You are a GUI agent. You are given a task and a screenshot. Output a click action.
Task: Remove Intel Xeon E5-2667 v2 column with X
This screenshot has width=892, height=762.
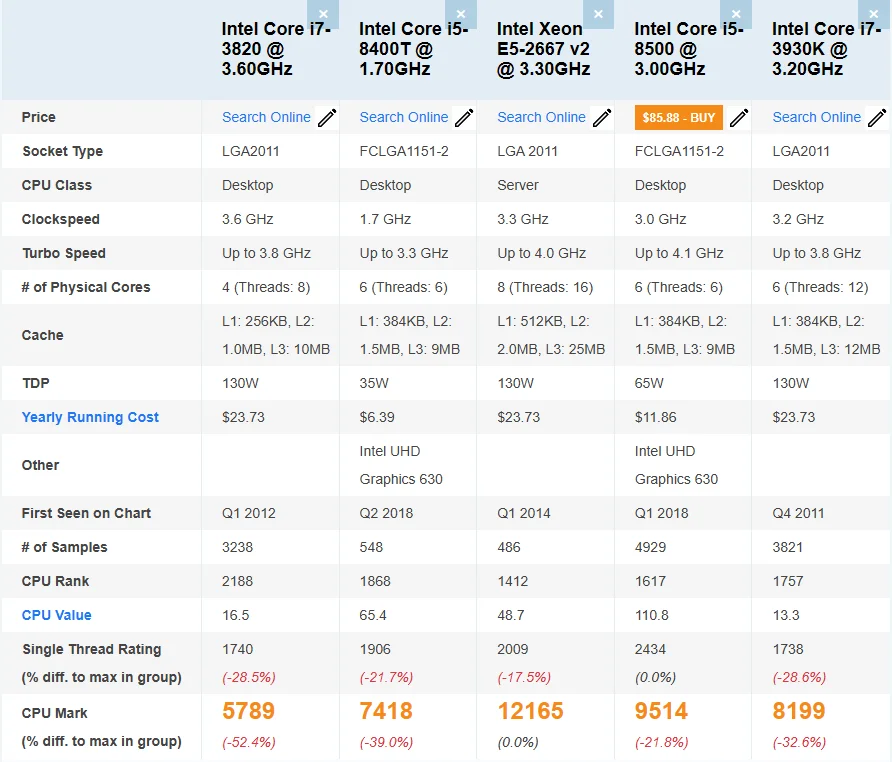598,14
